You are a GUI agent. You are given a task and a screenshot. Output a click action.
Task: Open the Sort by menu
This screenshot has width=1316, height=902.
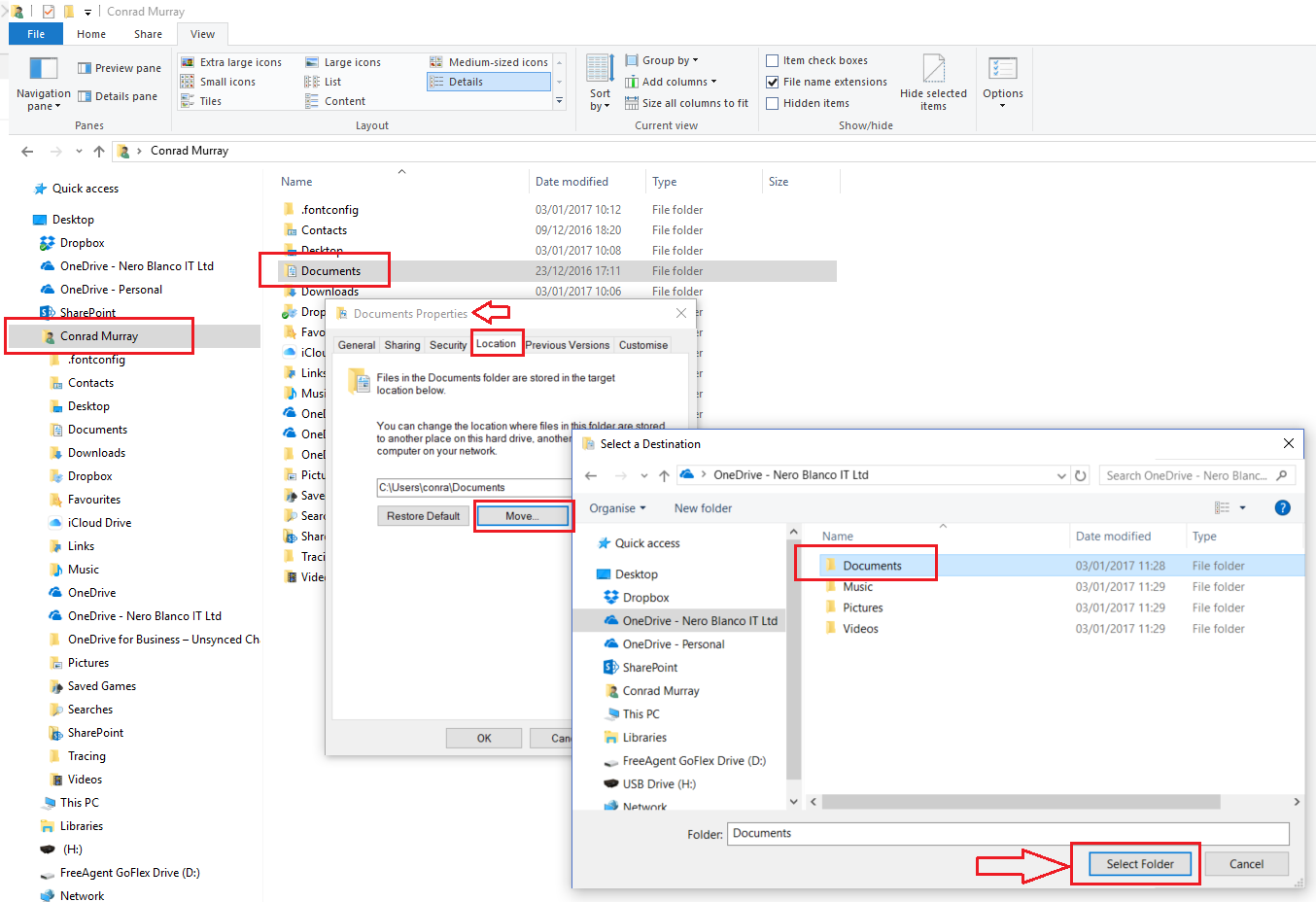click(600, 83)
